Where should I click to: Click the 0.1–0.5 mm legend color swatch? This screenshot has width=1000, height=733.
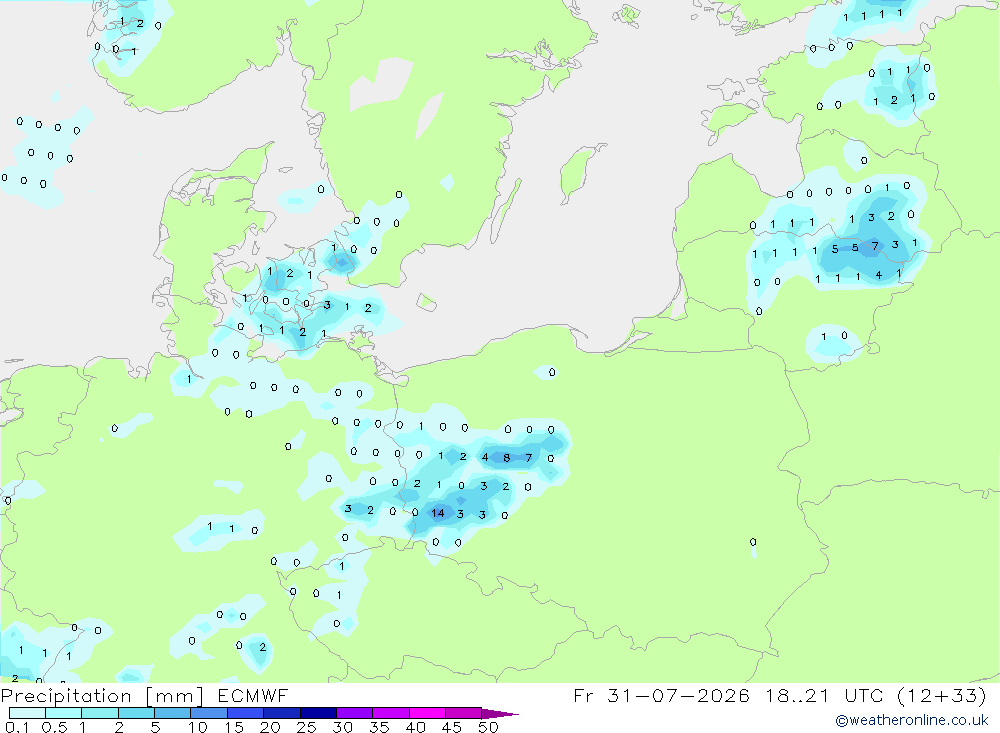(x=27, y=713)
